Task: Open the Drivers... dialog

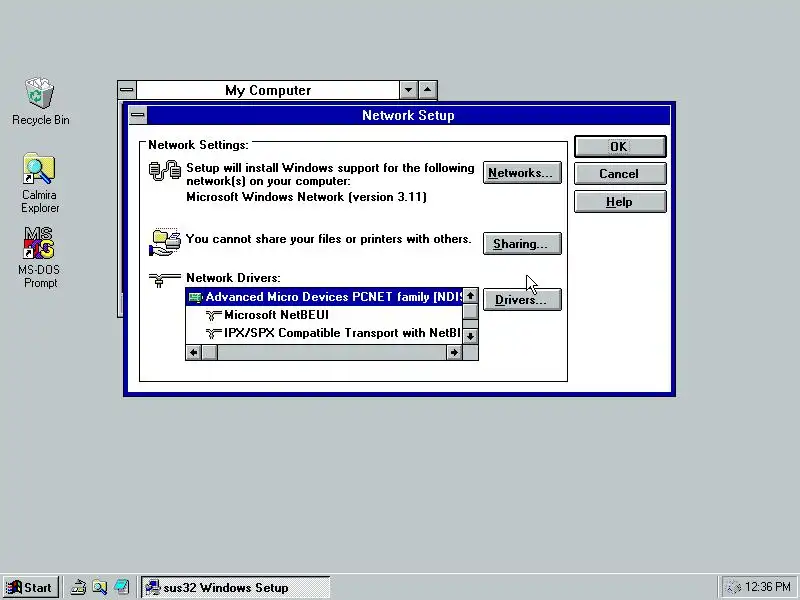Action: pyautogui.click(x=522, y=299)
